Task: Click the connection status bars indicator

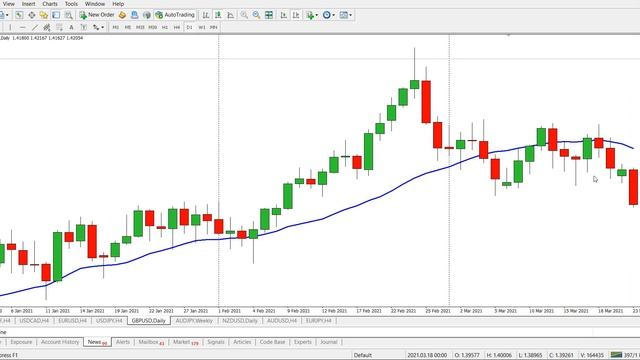Action: 616,355
